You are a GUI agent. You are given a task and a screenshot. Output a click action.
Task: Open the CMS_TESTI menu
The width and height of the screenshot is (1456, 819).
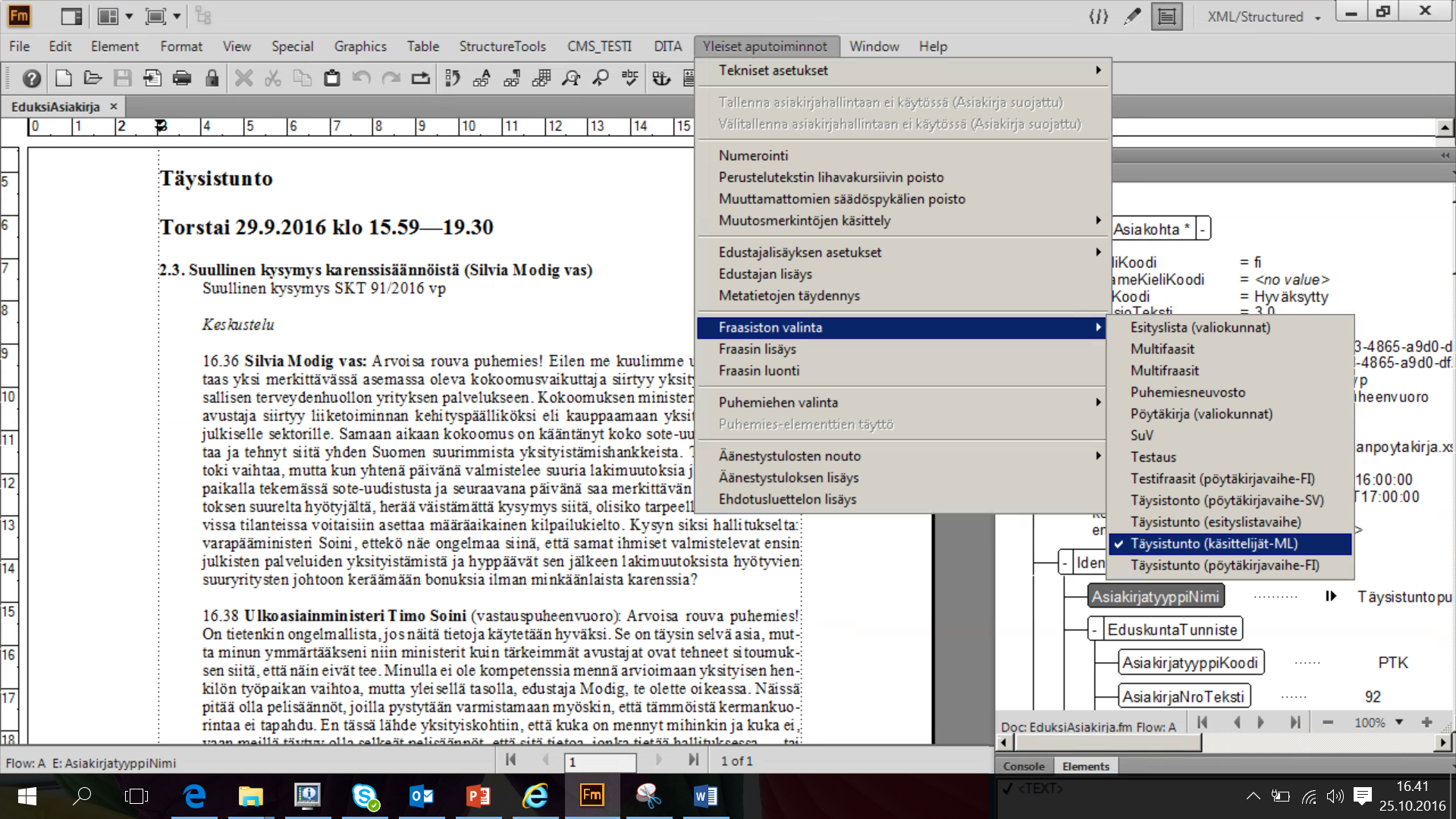pos(599,46)
